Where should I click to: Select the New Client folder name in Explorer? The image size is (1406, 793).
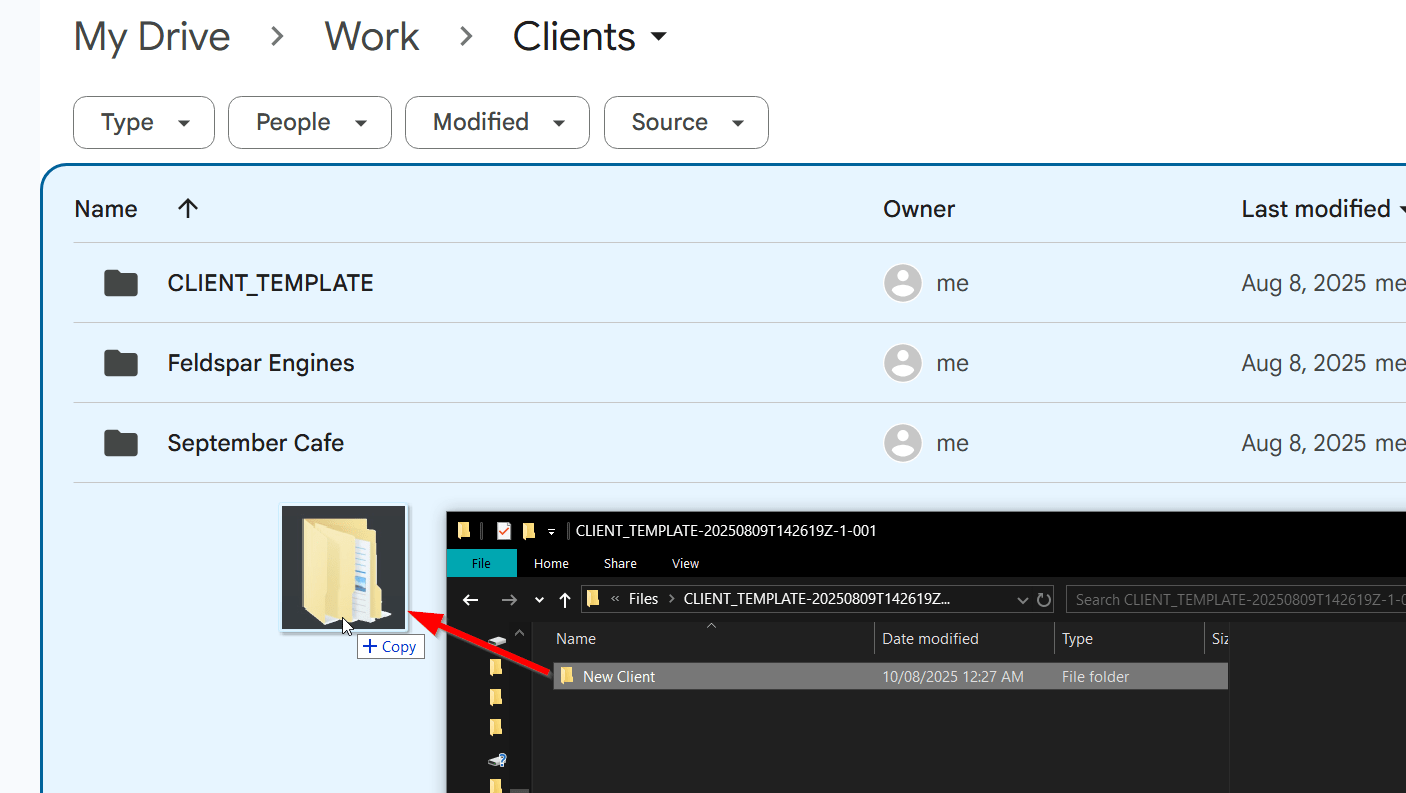(x=619, y=676)
